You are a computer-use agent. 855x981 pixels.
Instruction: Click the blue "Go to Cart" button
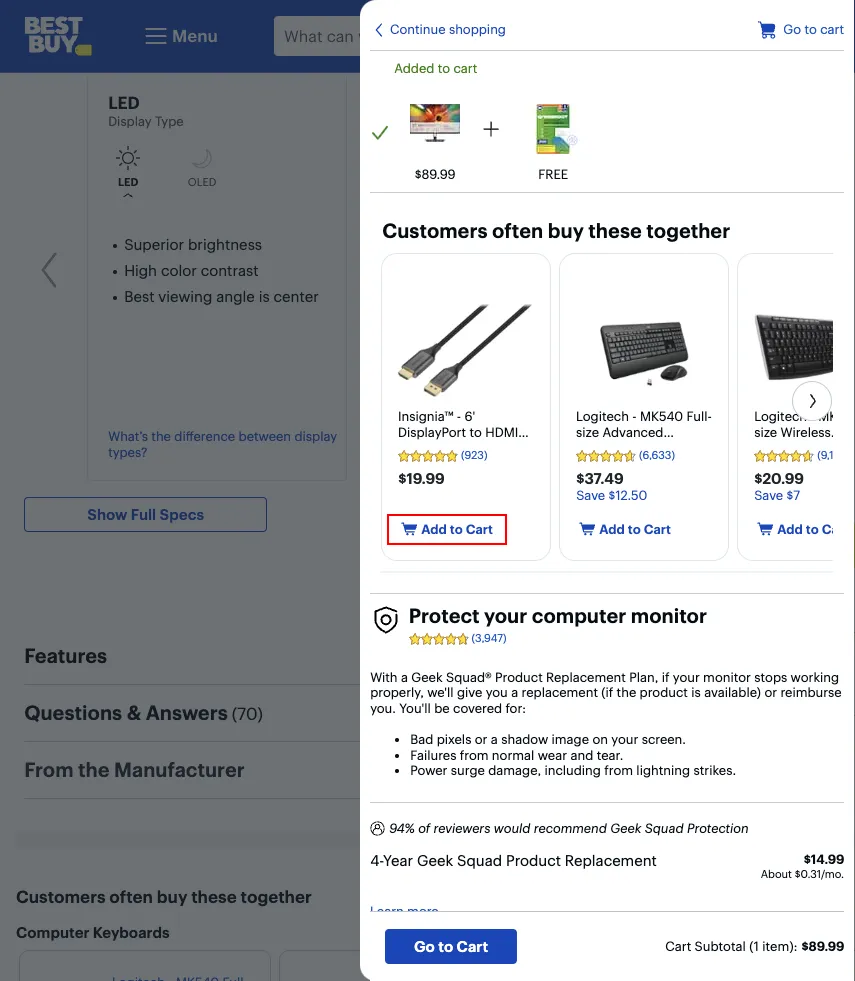[x=450, y=946]
